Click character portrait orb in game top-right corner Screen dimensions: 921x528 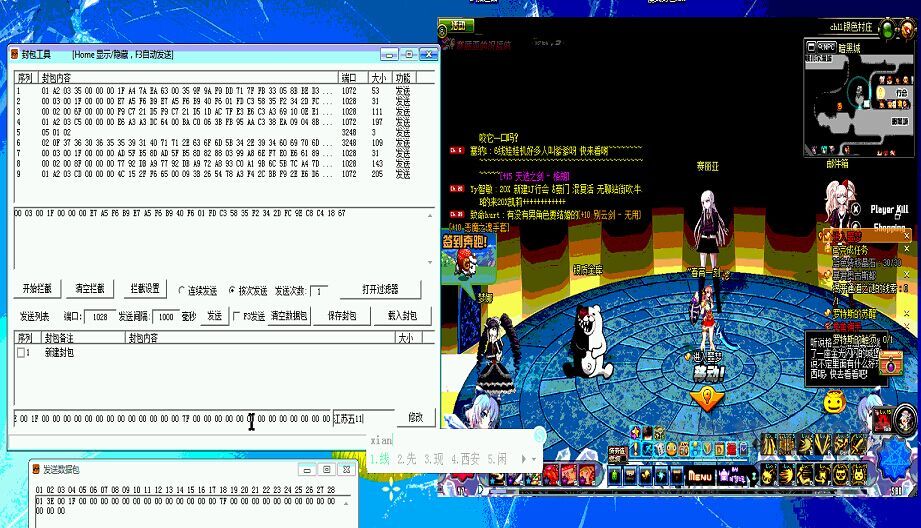pyautogui.click(x=909, y=27)
